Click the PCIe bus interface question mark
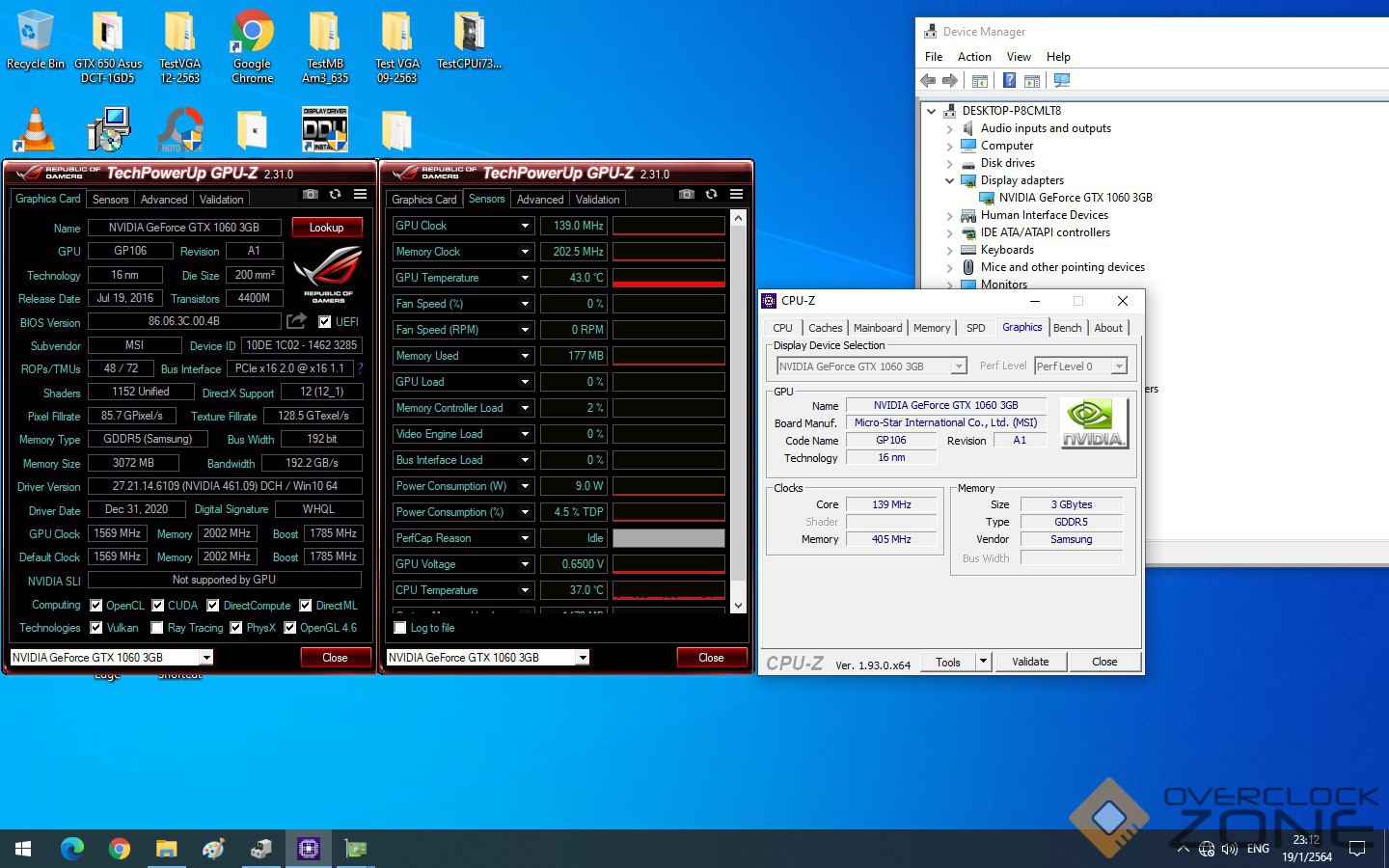This screenshot has height=868, width=1389. pos(360,368)
